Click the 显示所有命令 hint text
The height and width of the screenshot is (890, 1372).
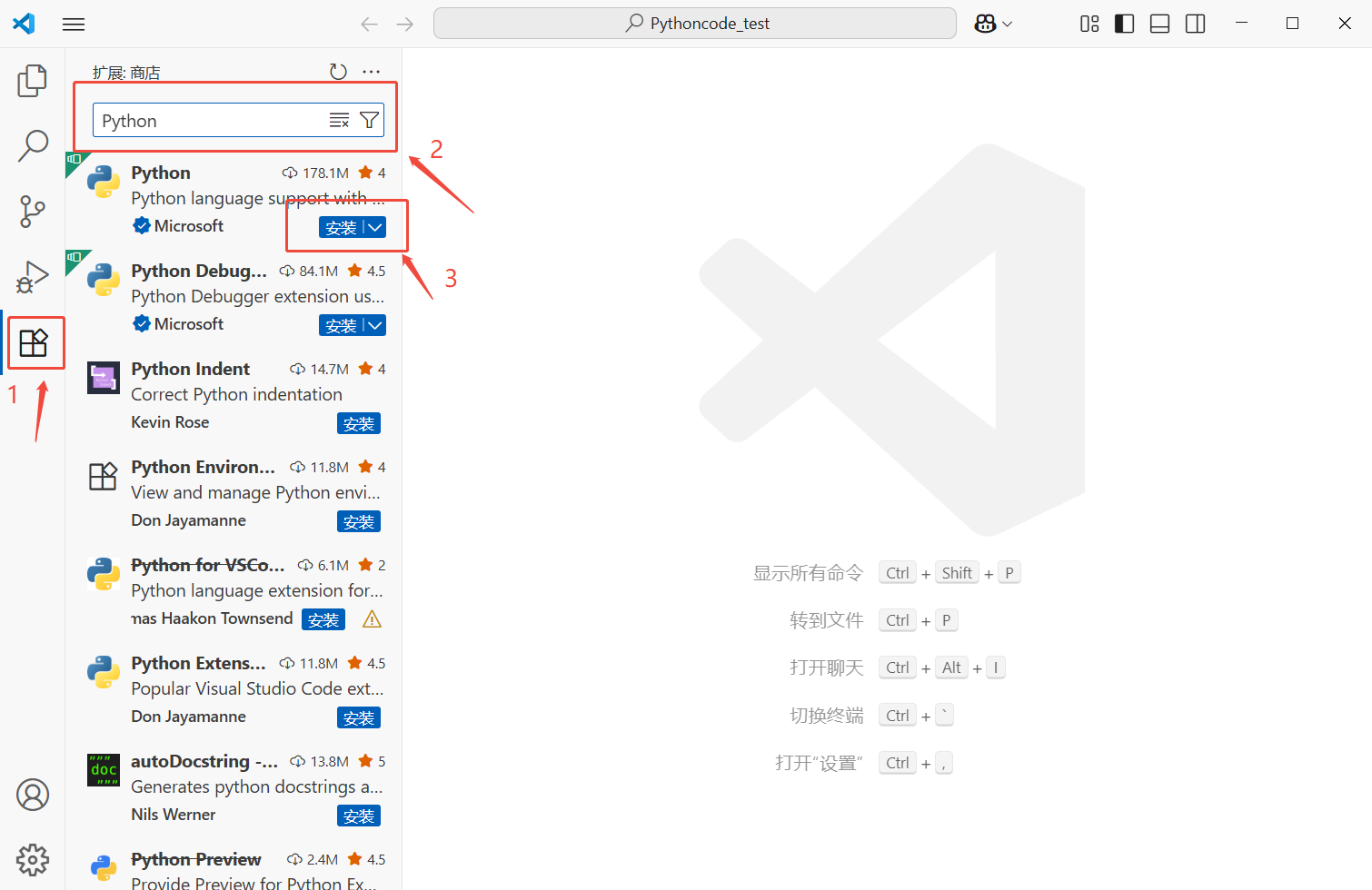[x=808, y=573]
